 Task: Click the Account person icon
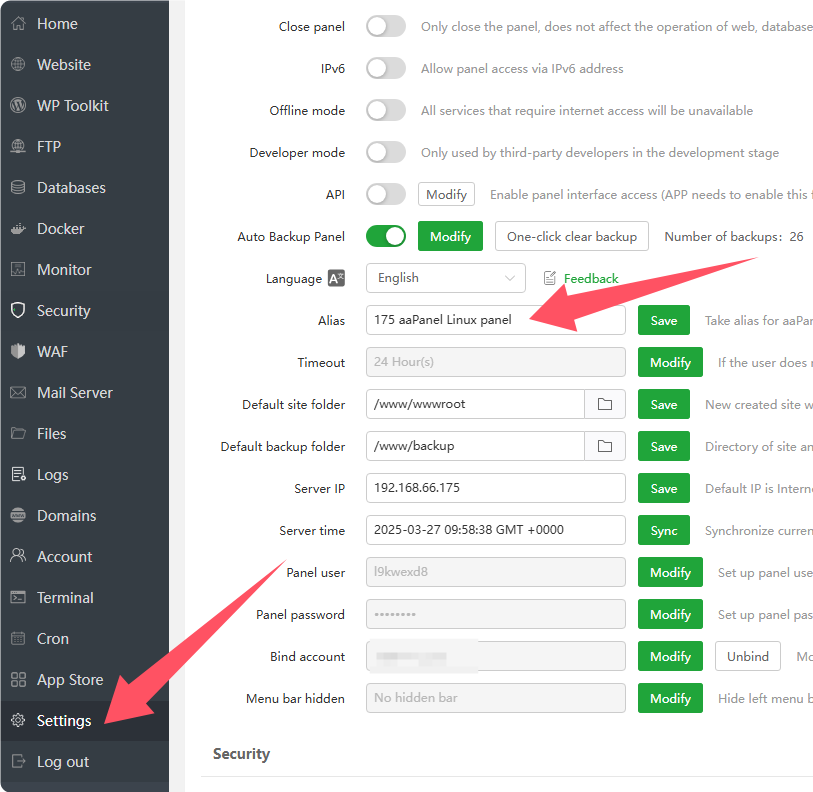coord(18,556)
